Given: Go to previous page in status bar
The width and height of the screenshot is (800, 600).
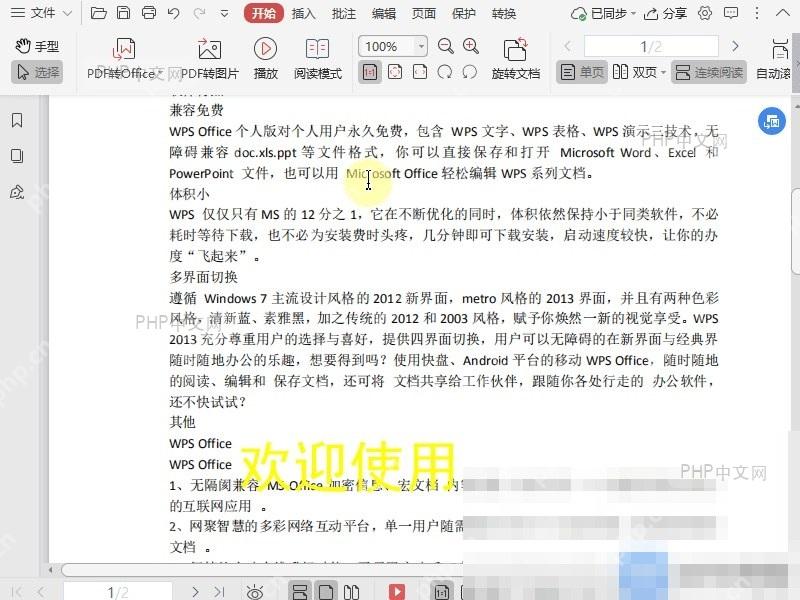Looking at the screenshot, I should coord(41,592).
